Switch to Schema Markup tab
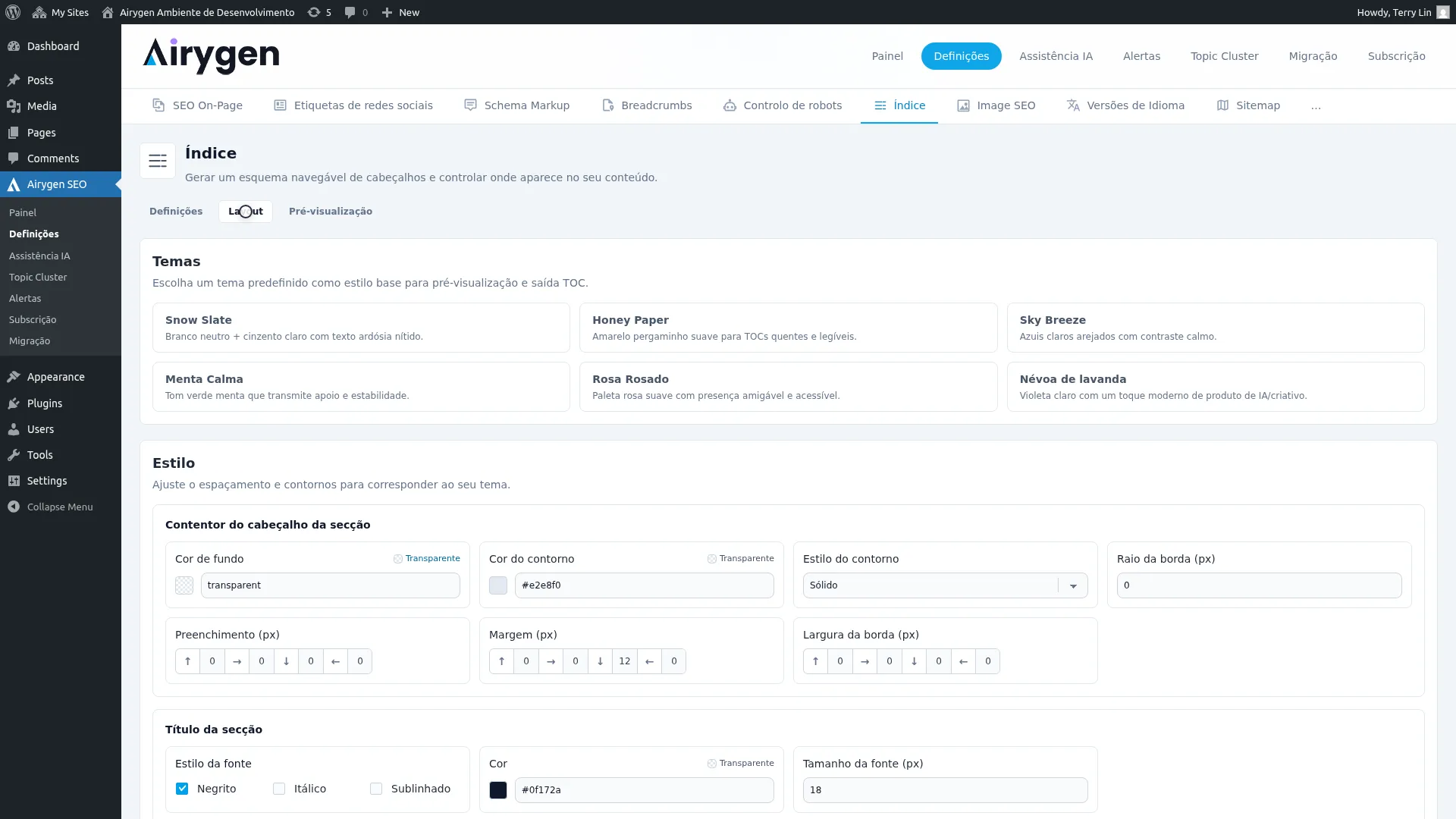This screenshot has width=1456, height=819. coord(517,105)
